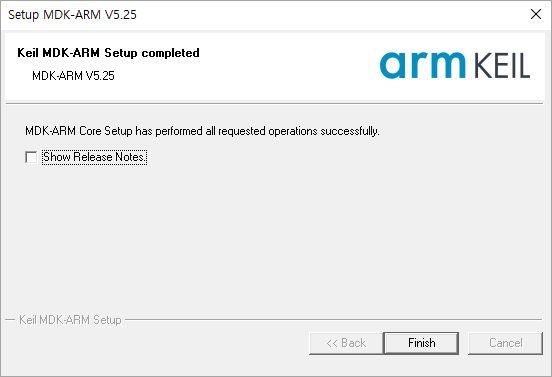Click the word successfully in the message
This screenshot has height=377, width=552.
click(350, 131)
